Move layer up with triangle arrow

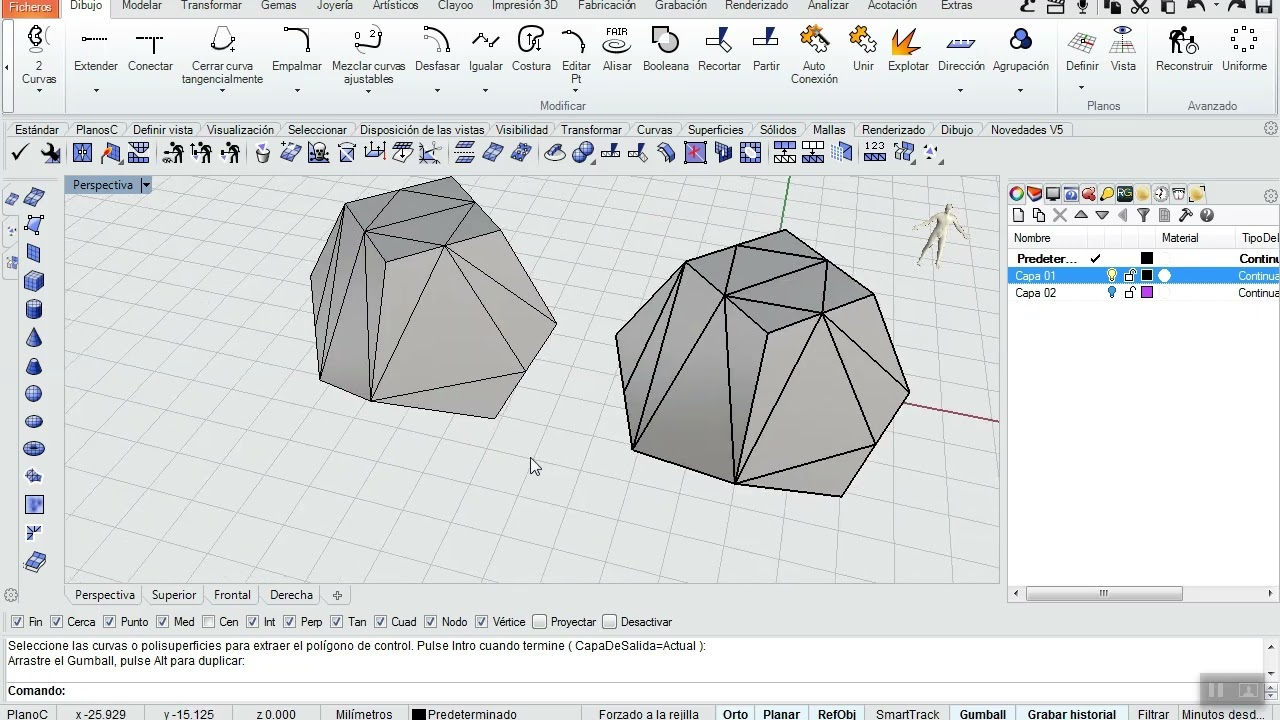coord(1081,215)
